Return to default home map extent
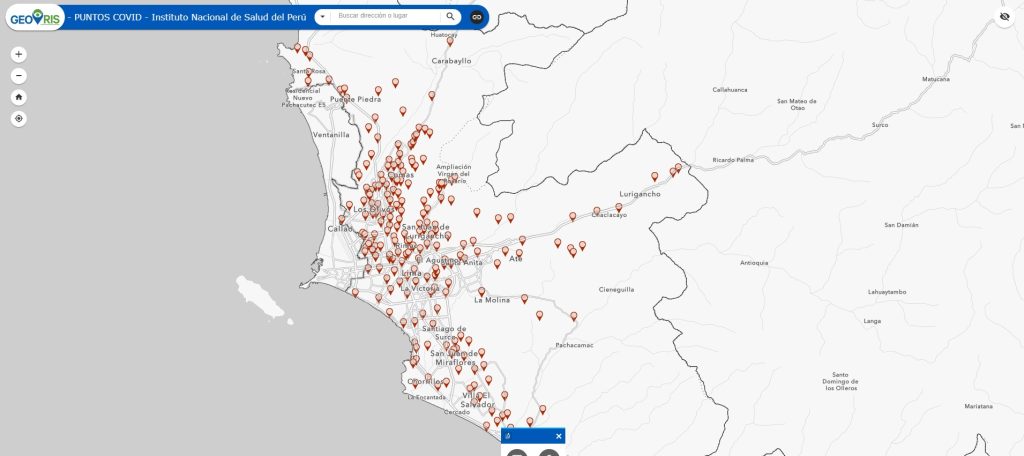The height and width of the screenshot is (456, 1024). (19, 97)
